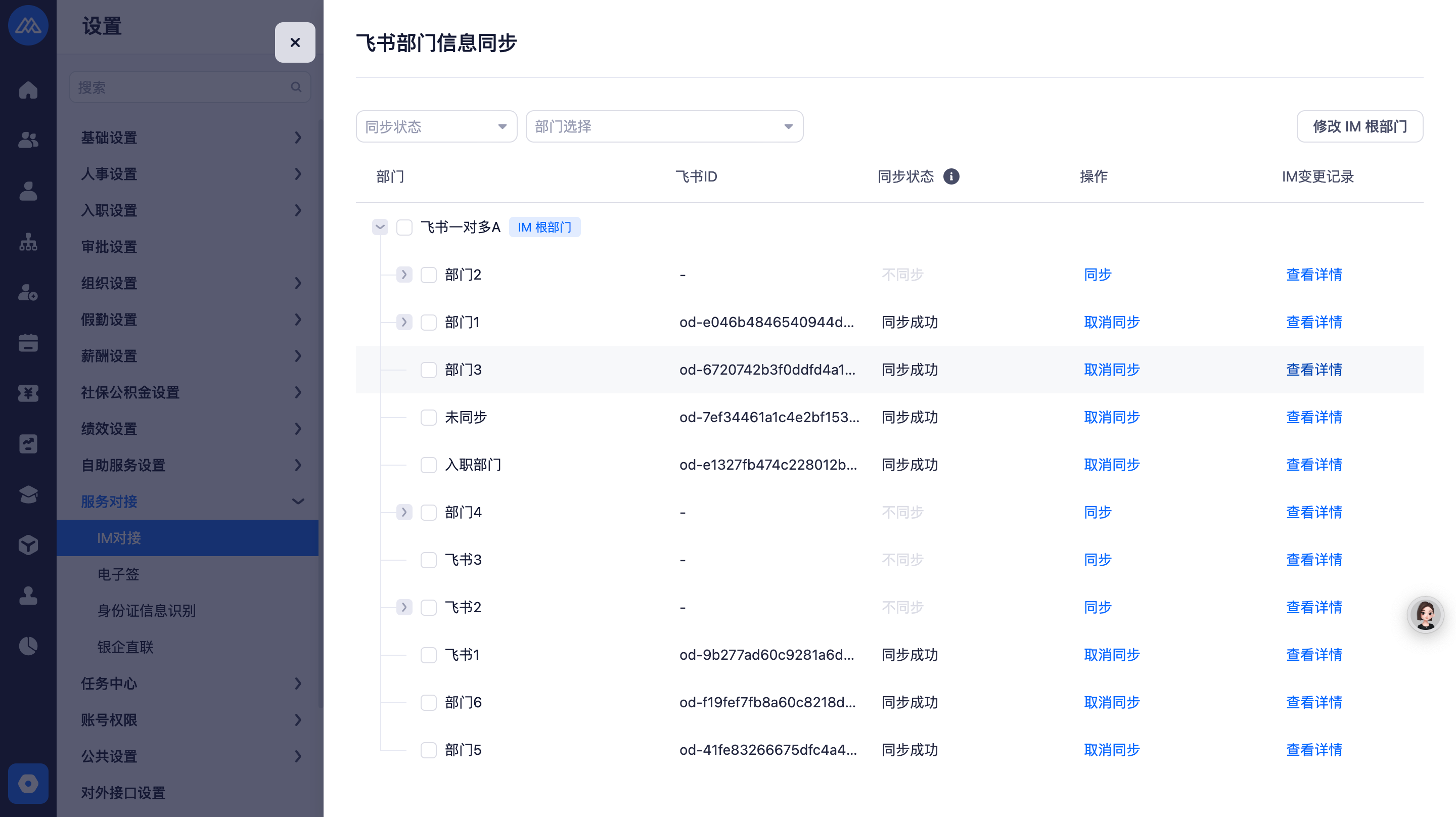
Task: Tick the 飞书1 department checkbox
Action: click(428, 655)
